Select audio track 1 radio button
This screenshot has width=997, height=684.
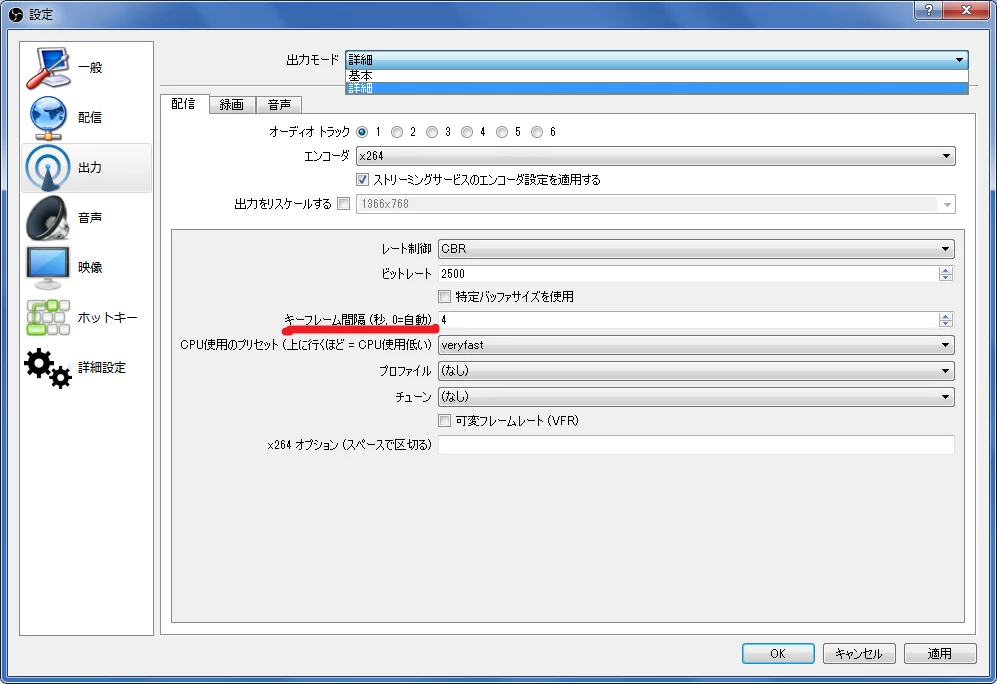tap(362, 132)
